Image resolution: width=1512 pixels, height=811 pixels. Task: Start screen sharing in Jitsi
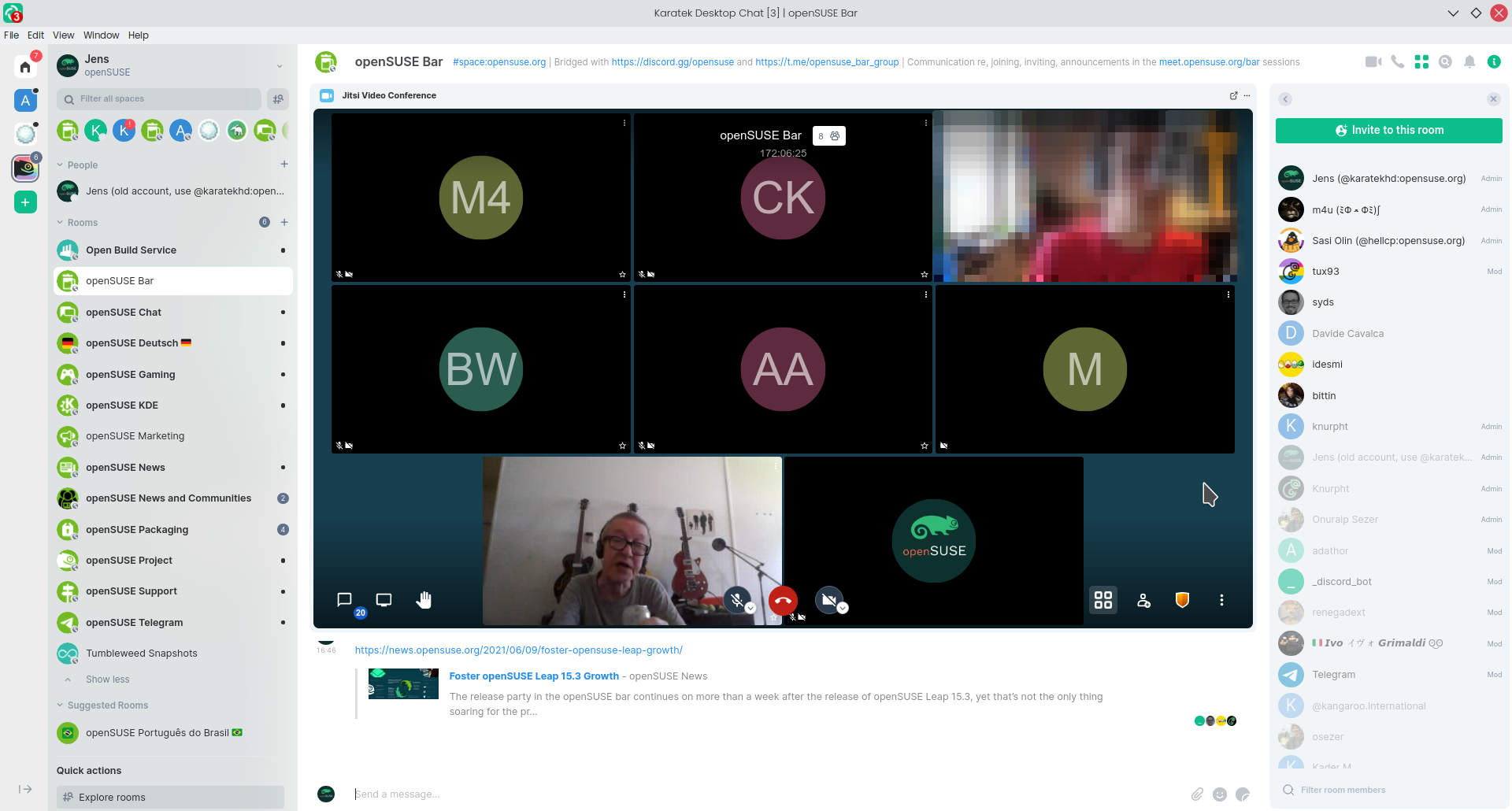[x=384, y=600]
